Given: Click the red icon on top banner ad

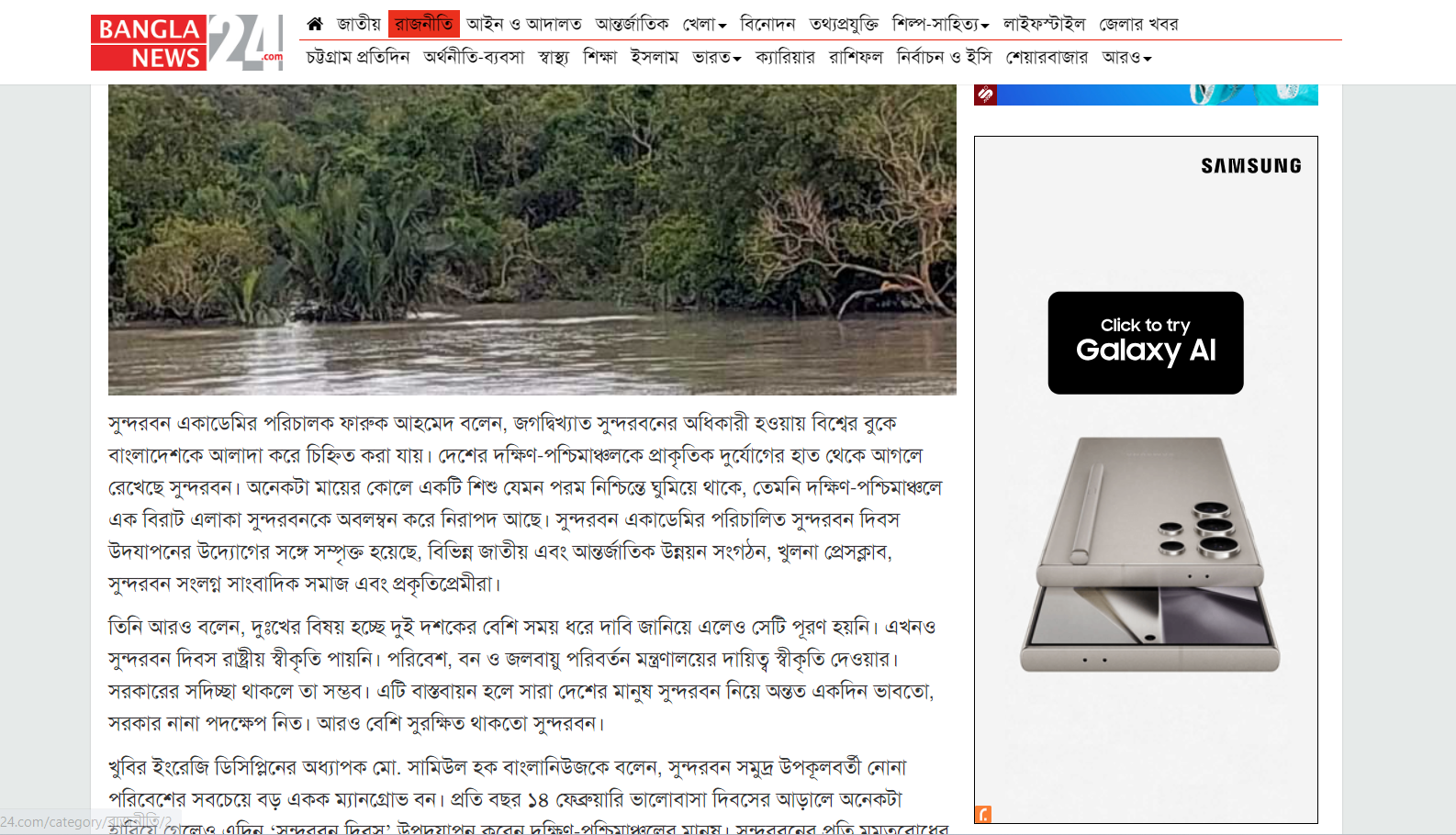Looking at the screenshot, I should [985, 95].
